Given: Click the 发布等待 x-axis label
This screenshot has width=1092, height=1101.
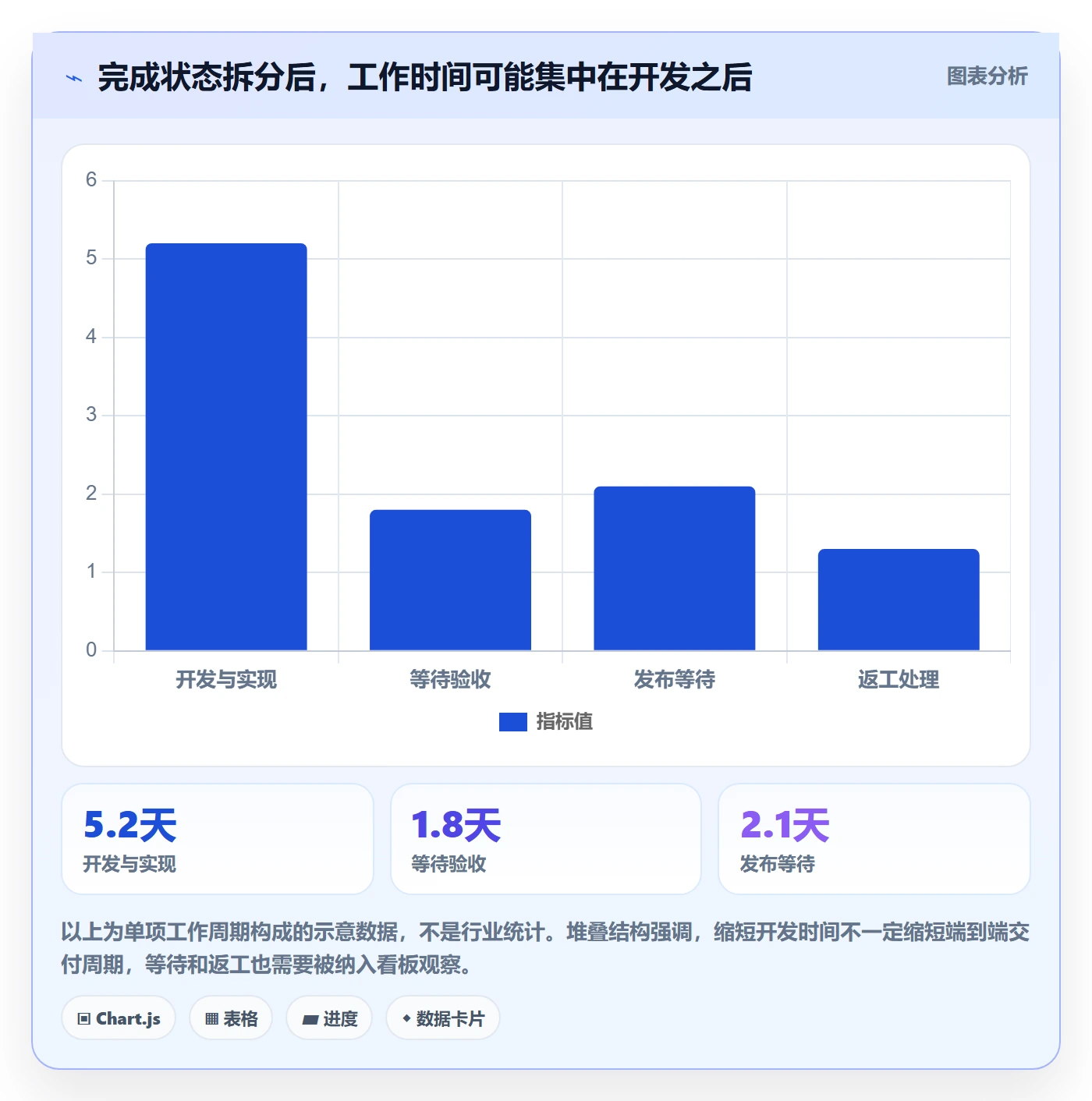Looking at the screenshot, I should (675, 680).
